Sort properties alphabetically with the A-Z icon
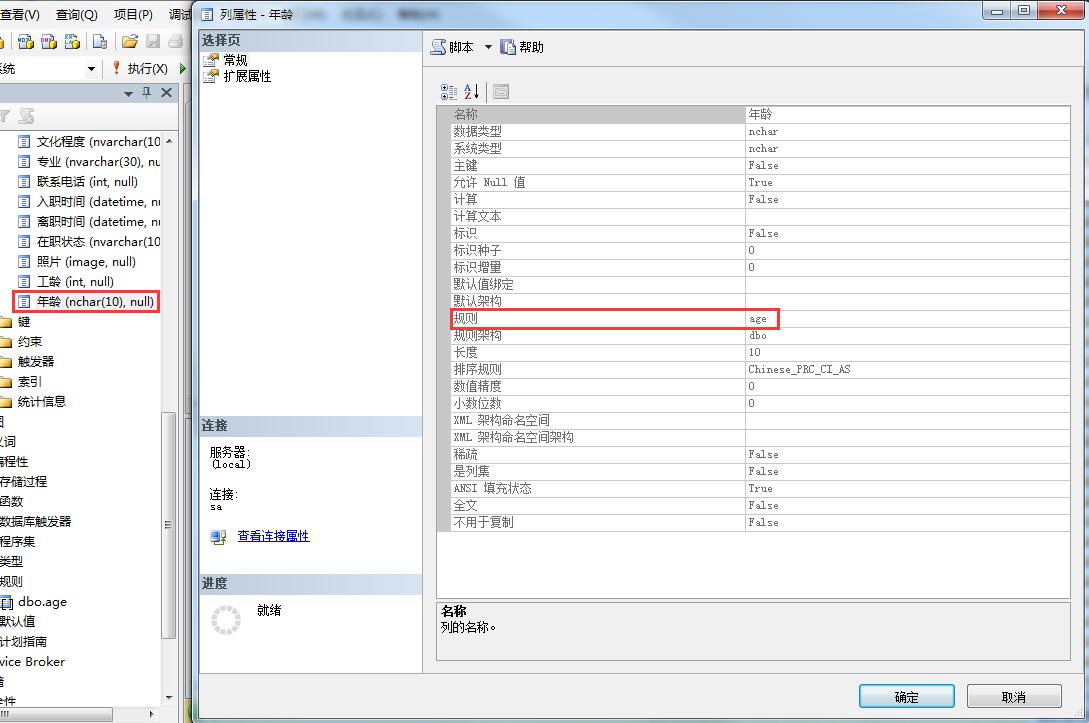 [x=471, y=91]
